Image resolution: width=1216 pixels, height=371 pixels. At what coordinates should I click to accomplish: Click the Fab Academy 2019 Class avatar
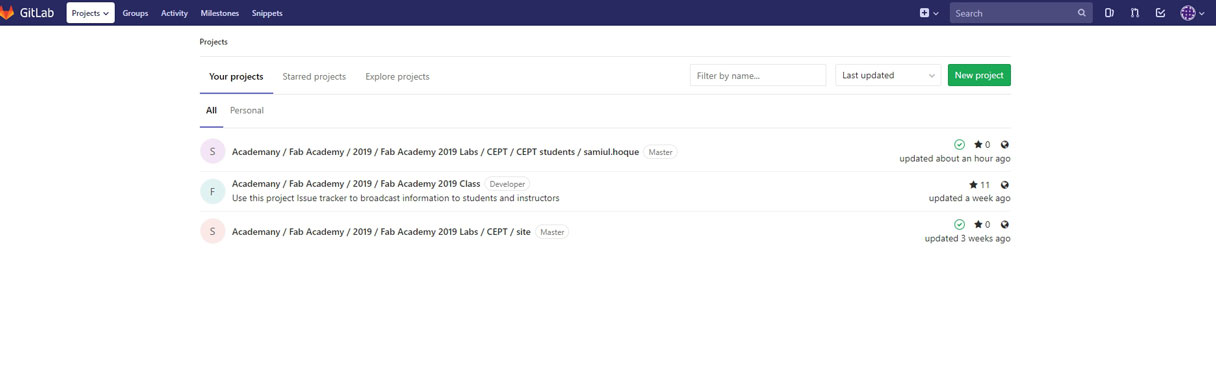click(x=212, y=191)
